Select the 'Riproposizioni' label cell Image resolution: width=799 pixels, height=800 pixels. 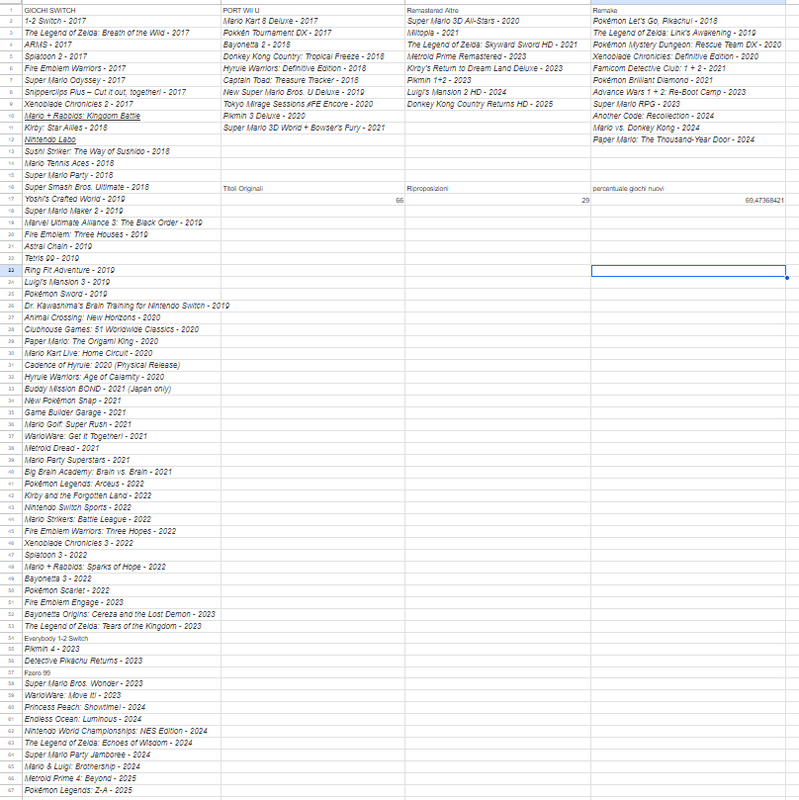[x=497, y=188]
